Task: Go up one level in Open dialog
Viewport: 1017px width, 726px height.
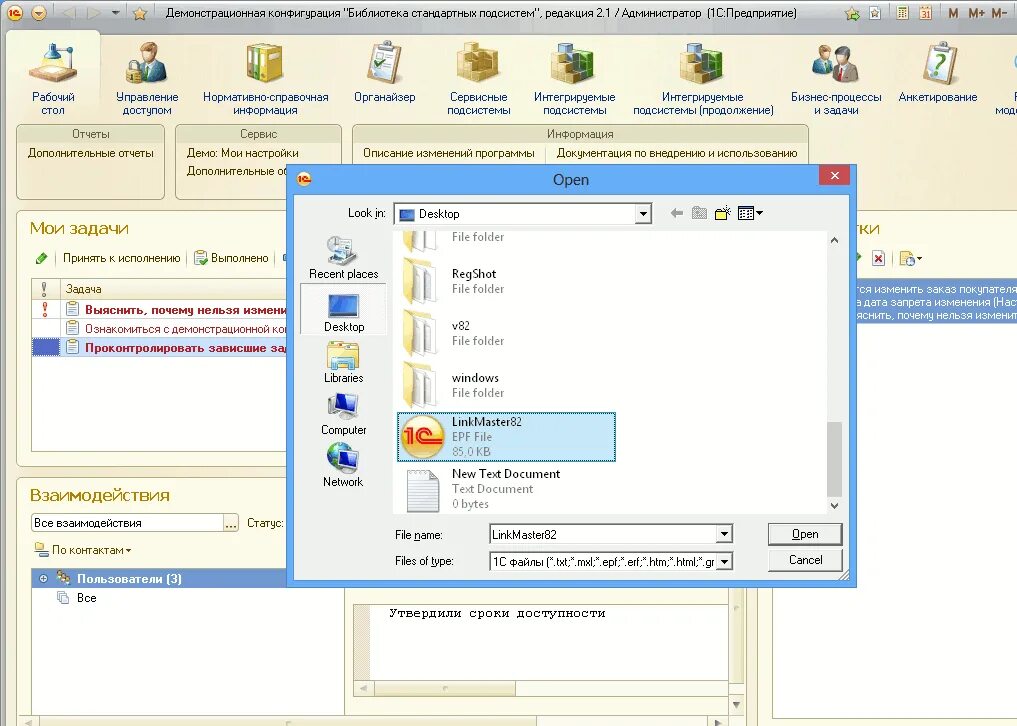Action: (x=699, y=213)
